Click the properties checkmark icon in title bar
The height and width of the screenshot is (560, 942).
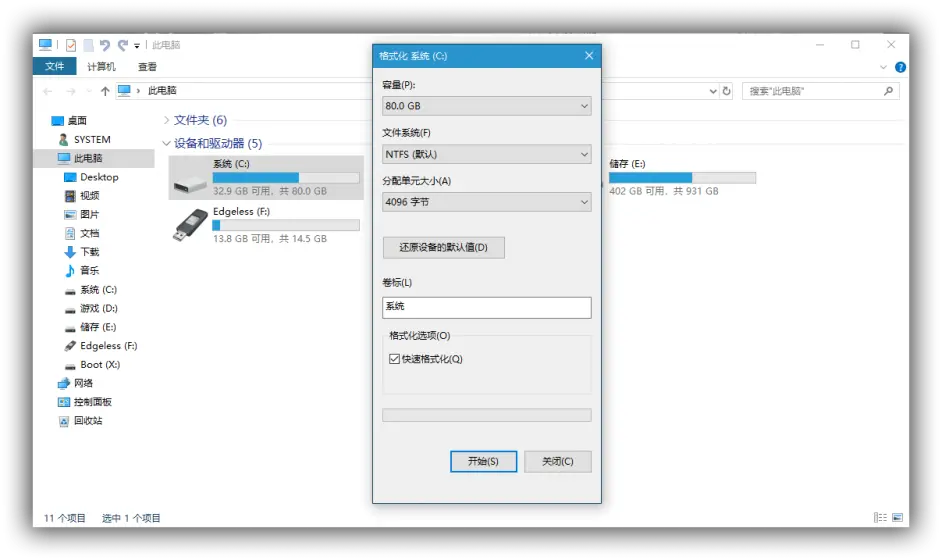point(71,45)
